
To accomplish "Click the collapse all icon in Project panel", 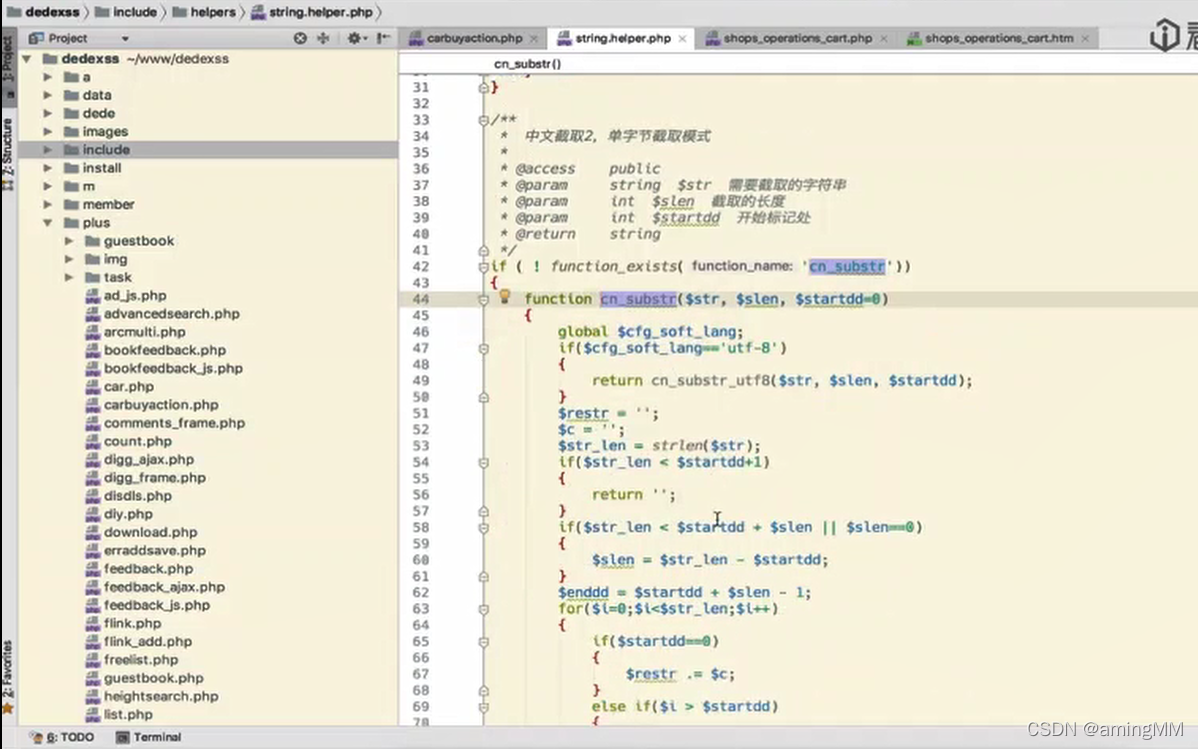I will (x=323, y=38).
